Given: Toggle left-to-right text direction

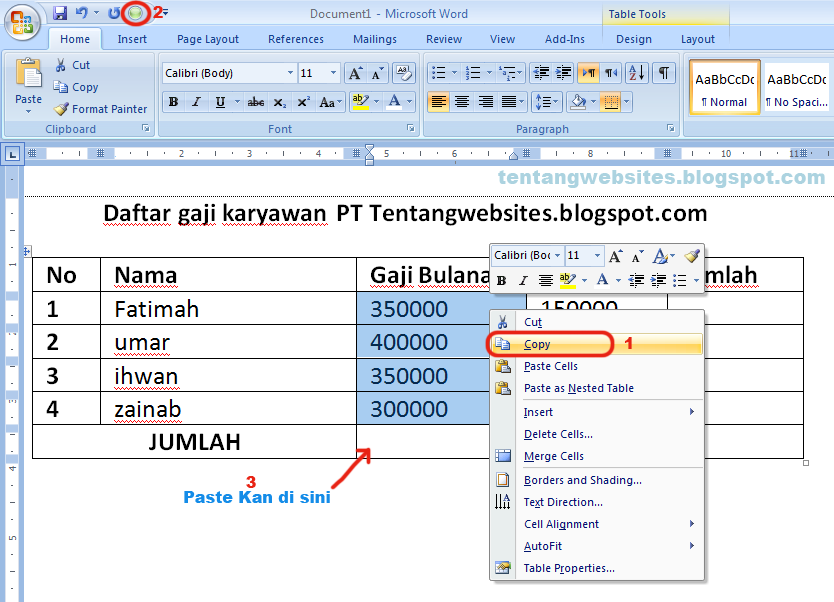Looking at the screenshot, I should (x=589, y=73).
